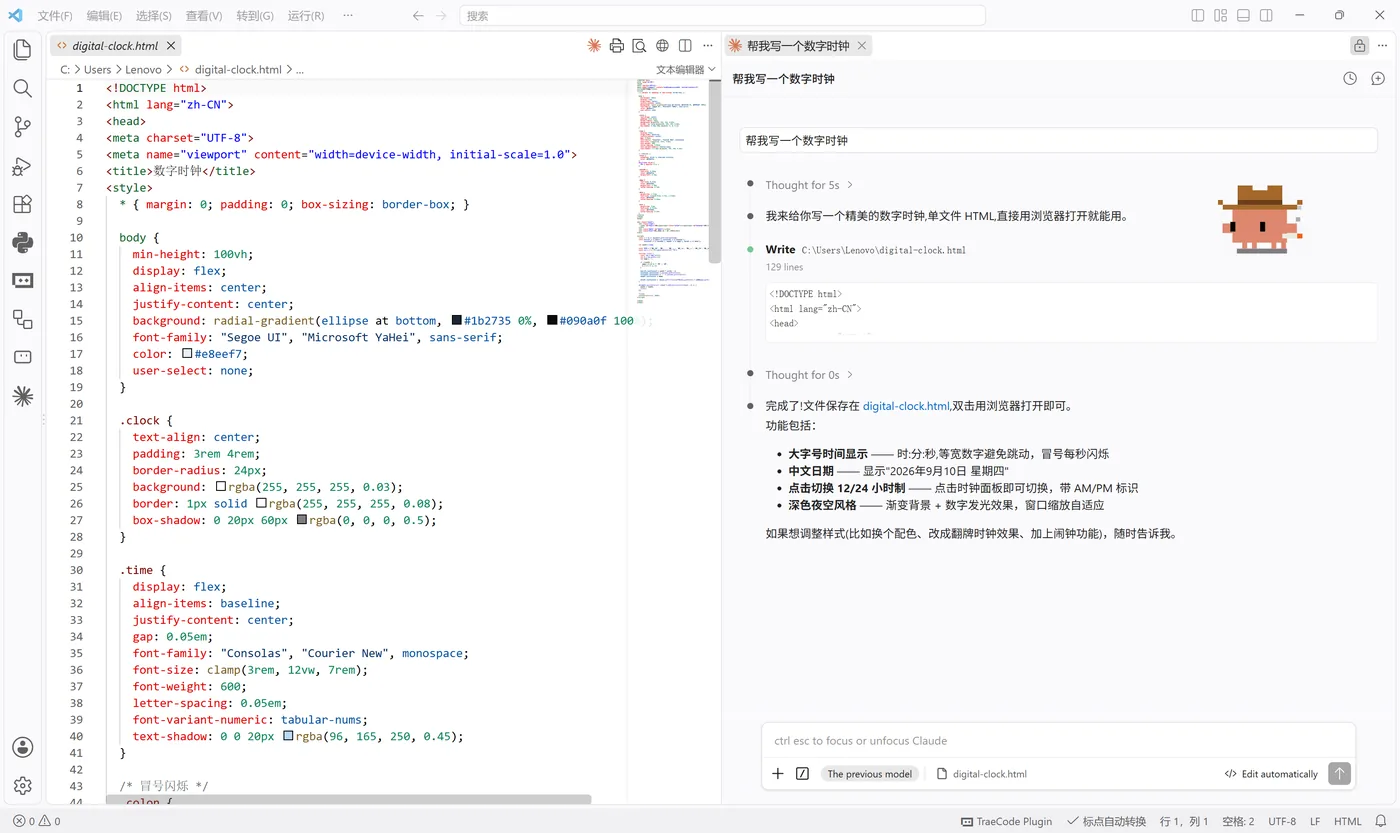Change end of line sequence LF

(x=1315, y=821)
